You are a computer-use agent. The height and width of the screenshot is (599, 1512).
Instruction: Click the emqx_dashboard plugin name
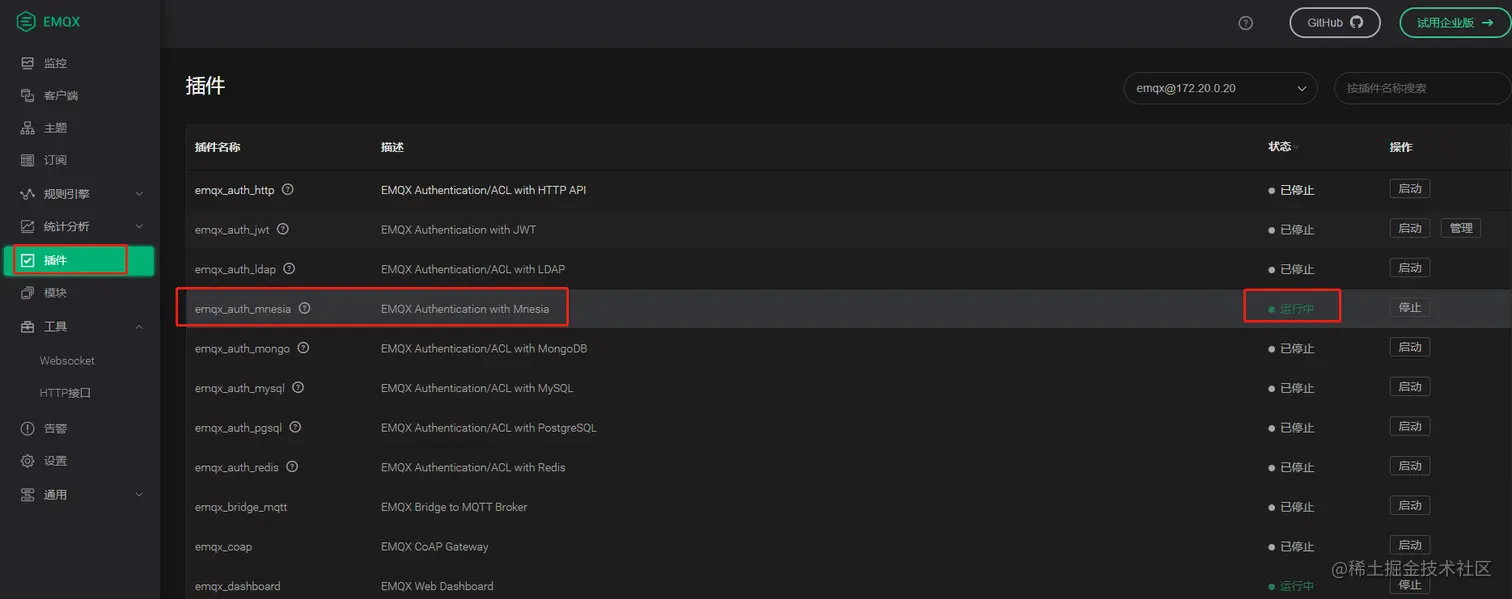(x=238, y=586)
